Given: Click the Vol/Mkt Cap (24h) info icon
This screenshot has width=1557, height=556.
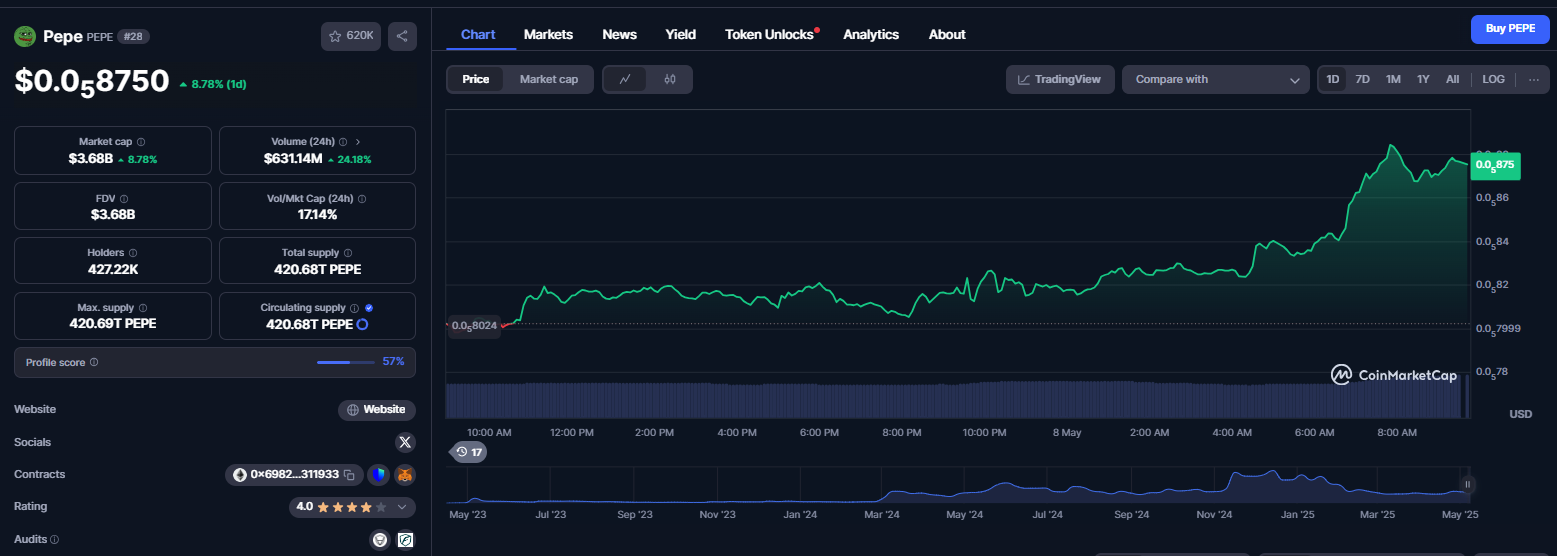Looking at the screenshot, I should click(362, 198).
